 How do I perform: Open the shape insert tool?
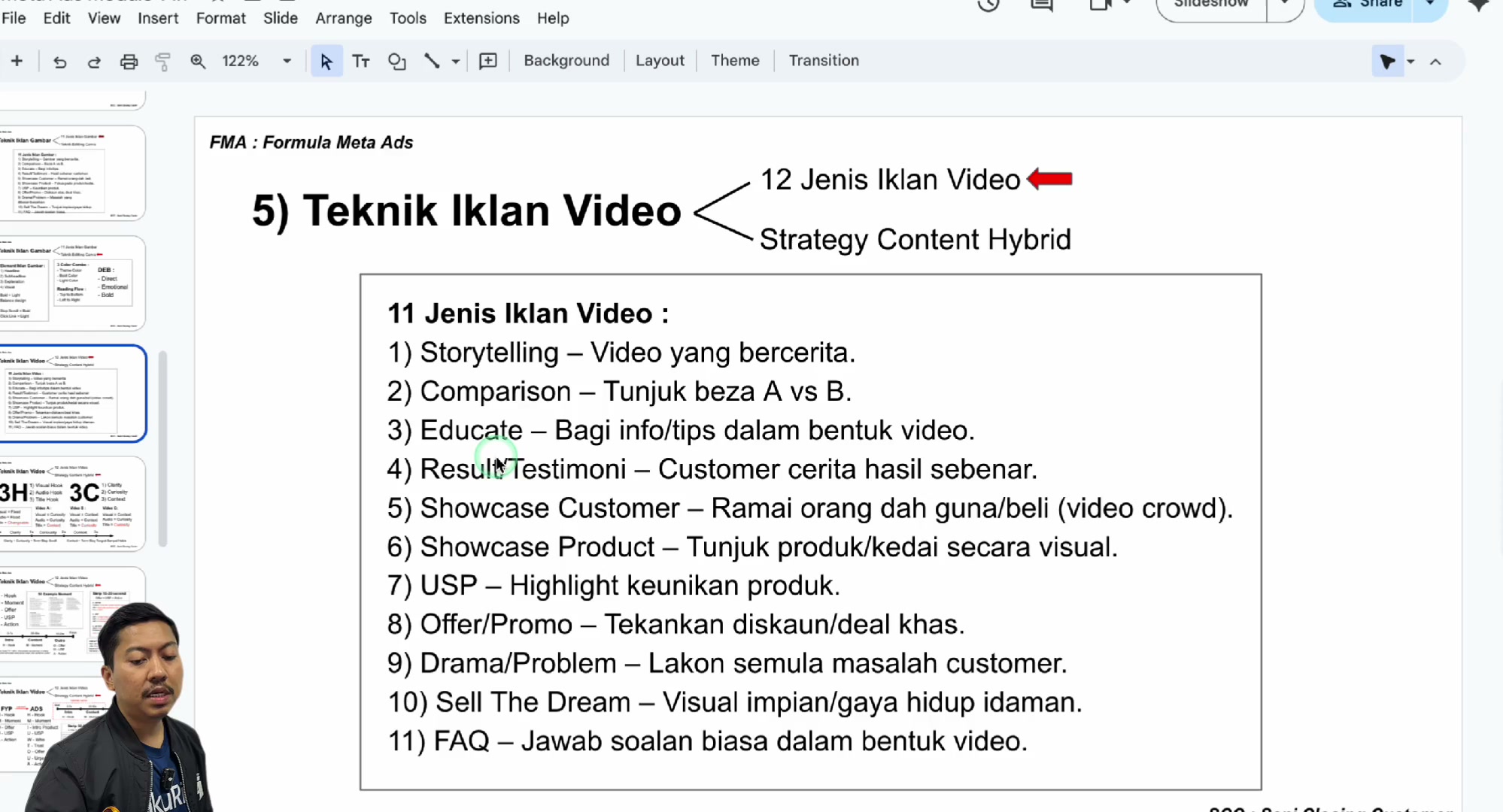tap(396, 62)
